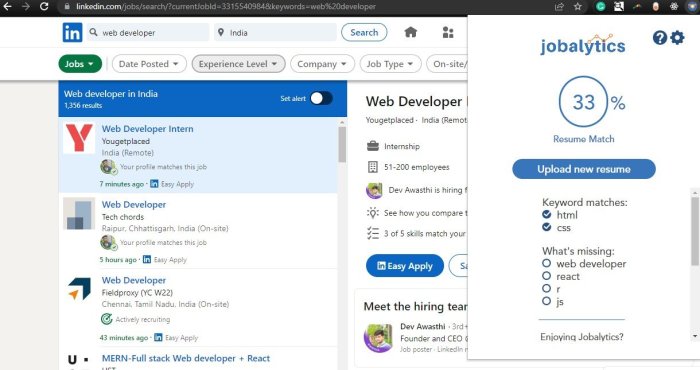Select missing keyword 'r'
Screen dimensions: 700x370
(546, 288)
